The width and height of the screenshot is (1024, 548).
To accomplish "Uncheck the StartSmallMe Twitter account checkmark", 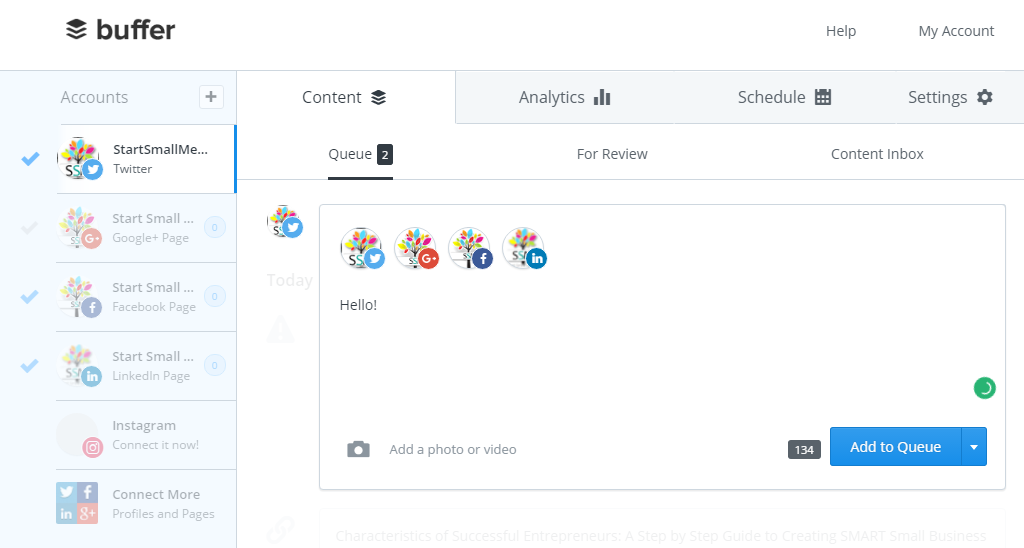I will pos(30,159).
